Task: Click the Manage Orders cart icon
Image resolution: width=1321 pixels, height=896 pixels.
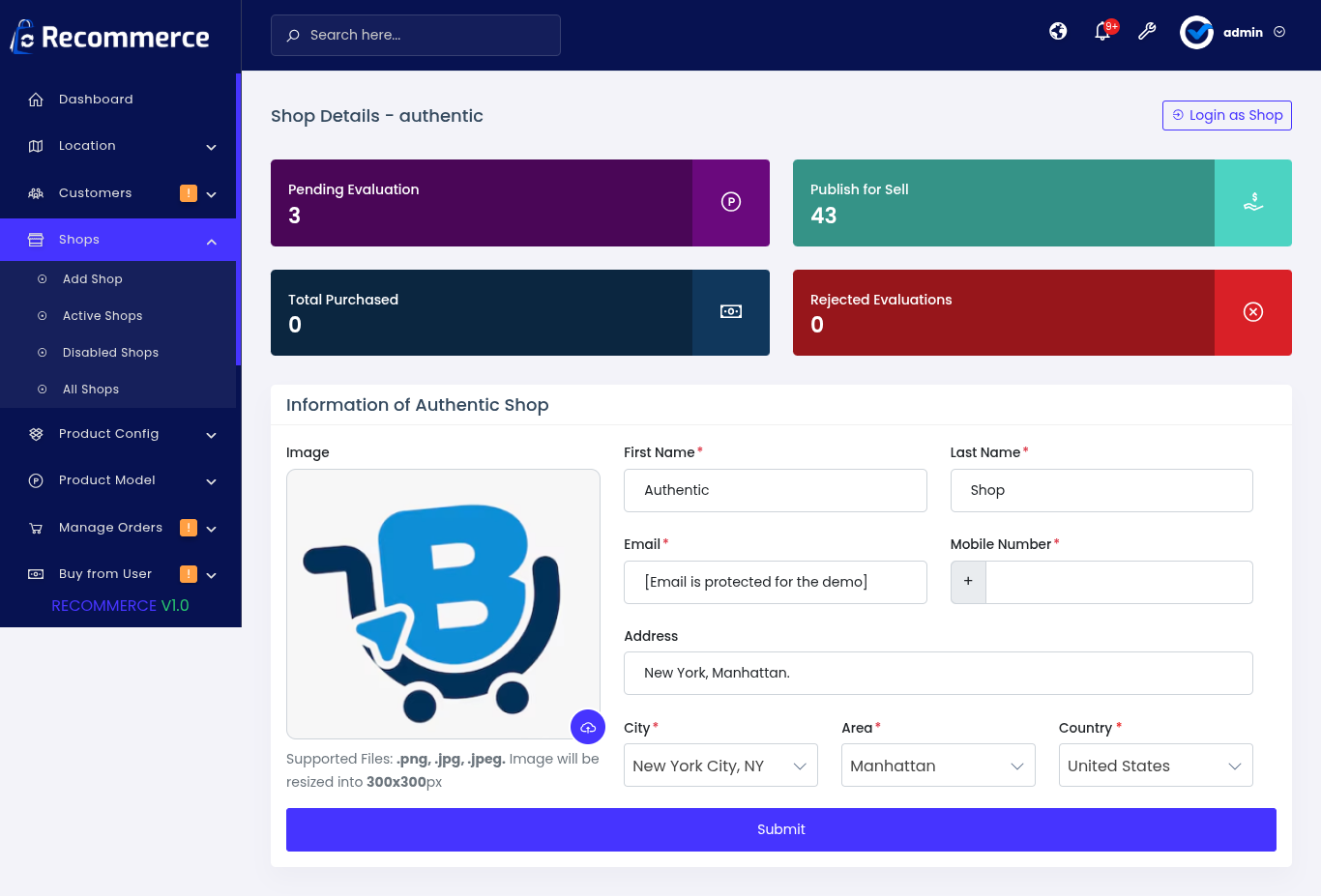Action: (x=36, y=528)
